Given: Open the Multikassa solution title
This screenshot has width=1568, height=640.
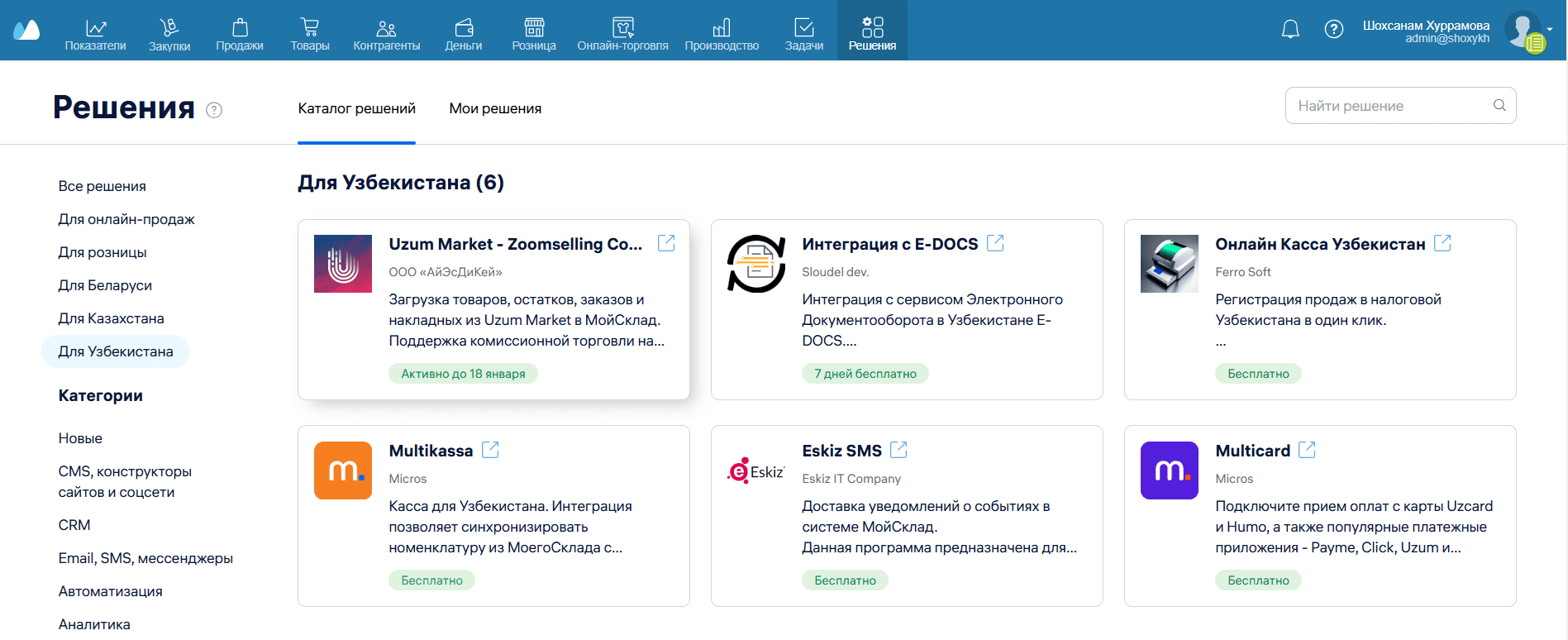Looking at the screenshot, I should point(431,451).
